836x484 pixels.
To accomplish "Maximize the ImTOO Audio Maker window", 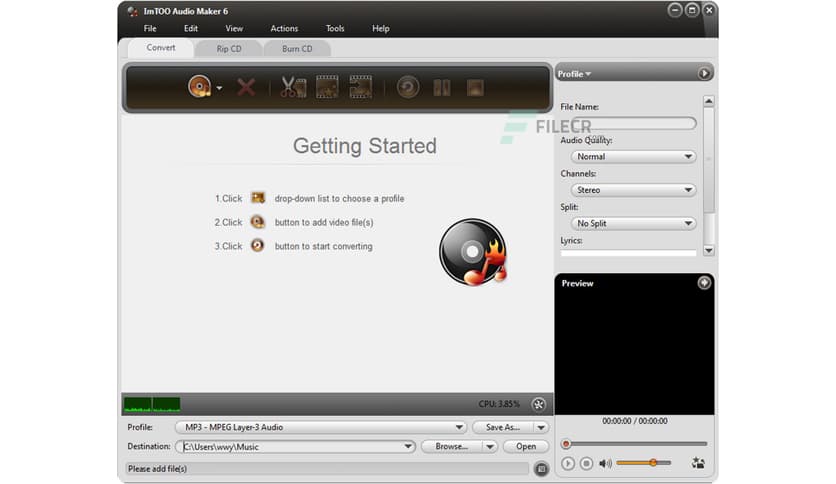I will [692, 10].
